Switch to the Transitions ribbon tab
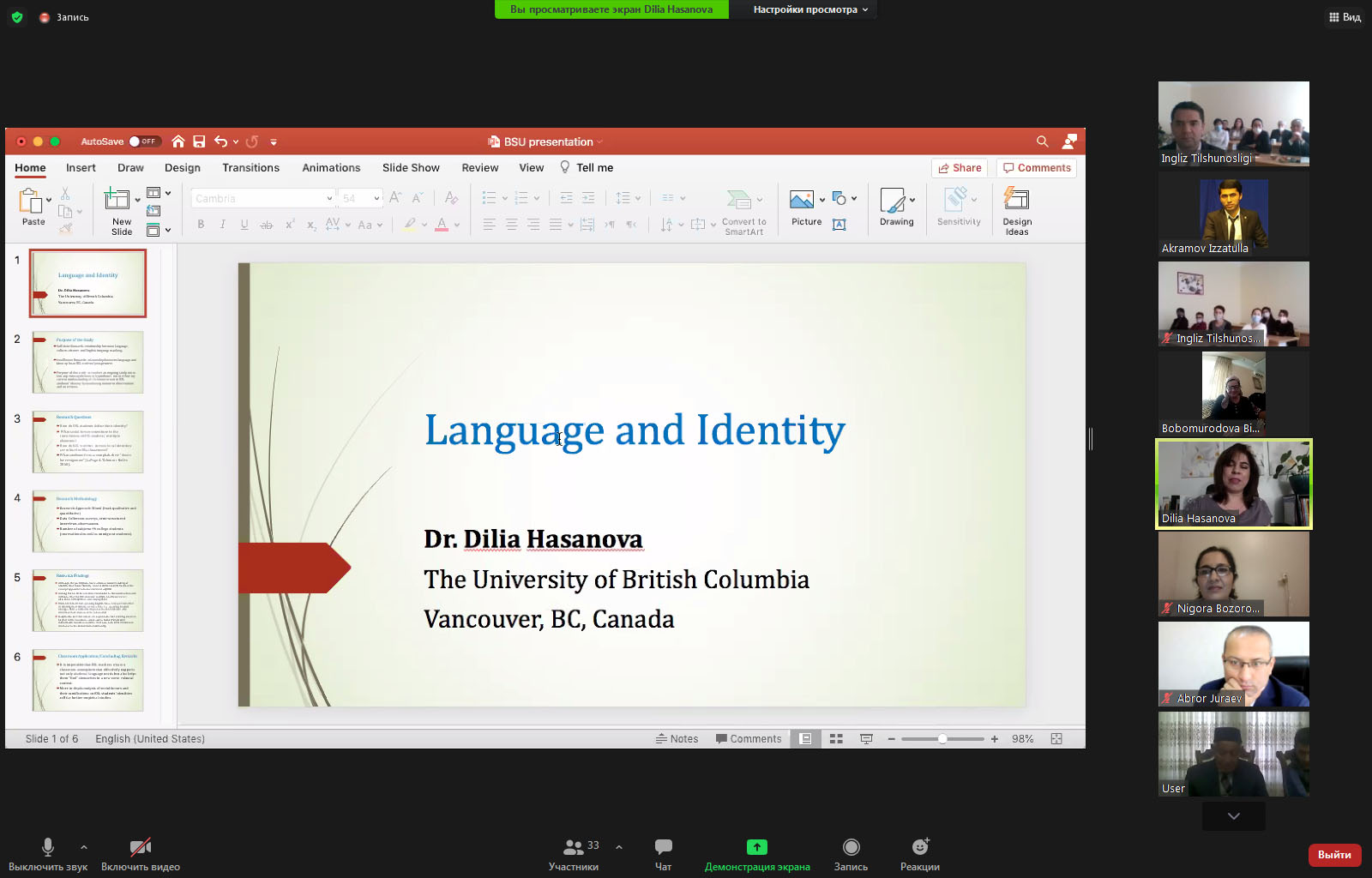1372x878 pixels. (250, 168)
